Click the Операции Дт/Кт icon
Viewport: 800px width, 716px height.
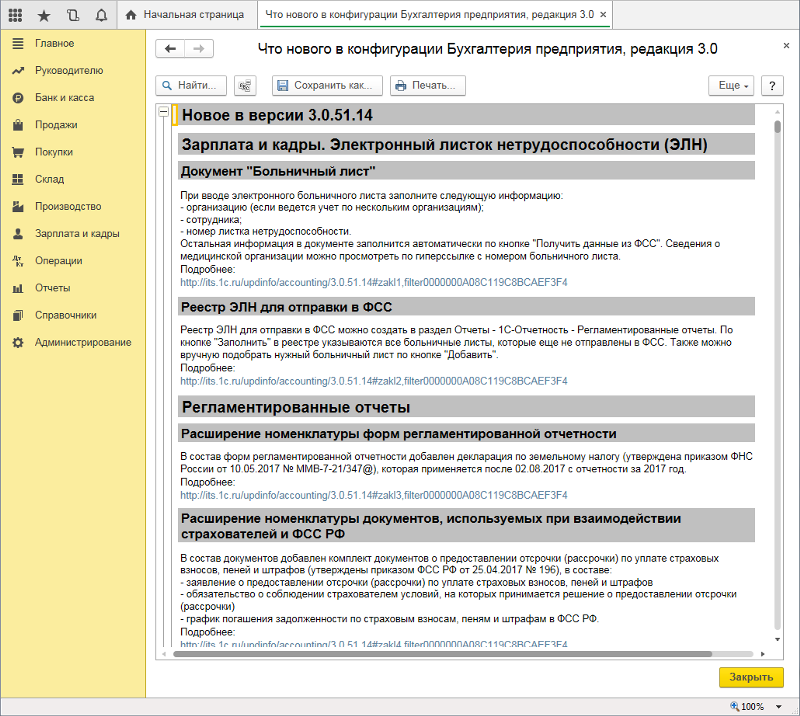[18, 261]
